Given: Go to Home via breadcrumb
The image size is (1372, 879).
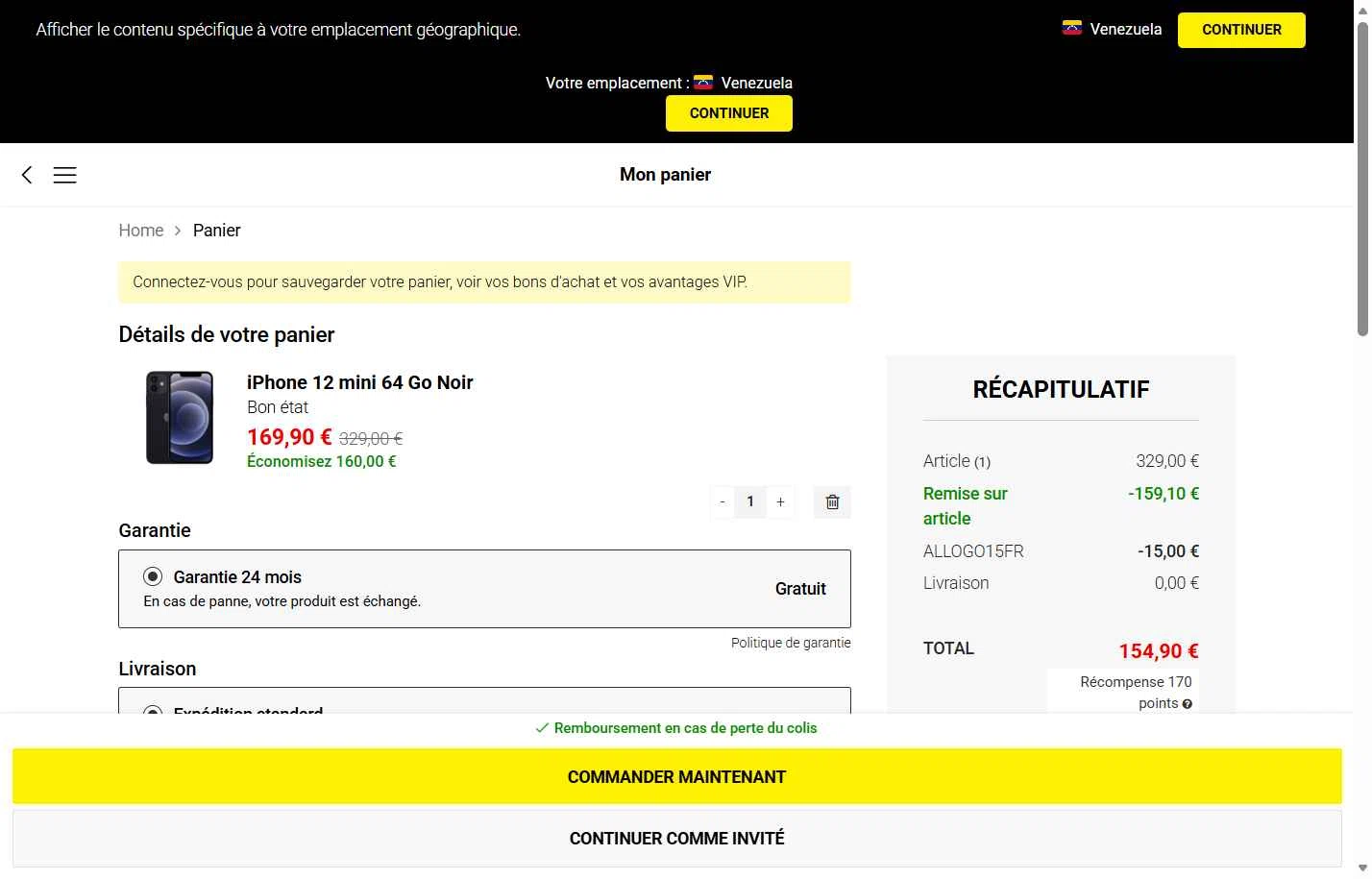Looking at the screenshot, I should pos(141,231).
